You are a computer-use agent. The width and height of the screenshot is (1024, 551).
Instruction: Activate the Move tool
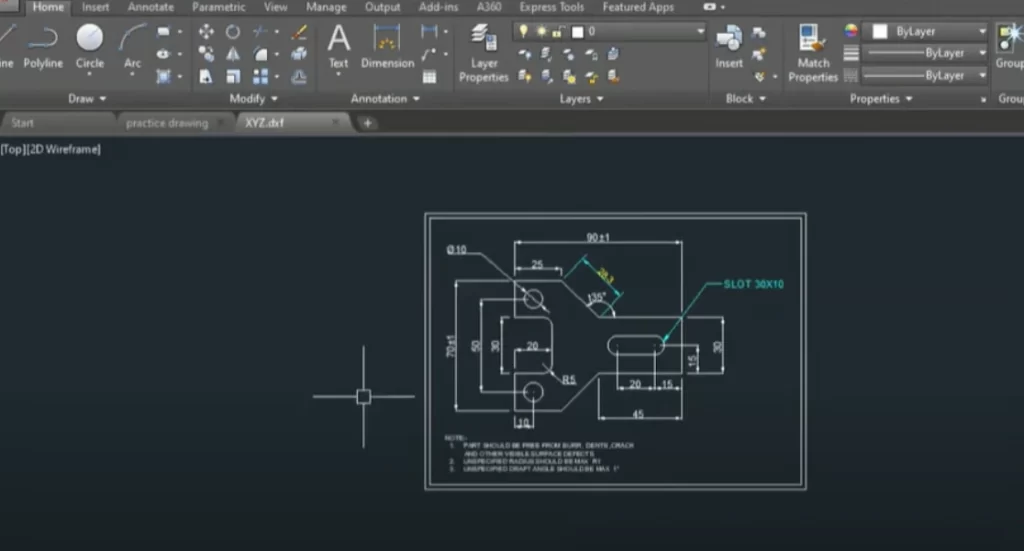[x=206, y=31]
